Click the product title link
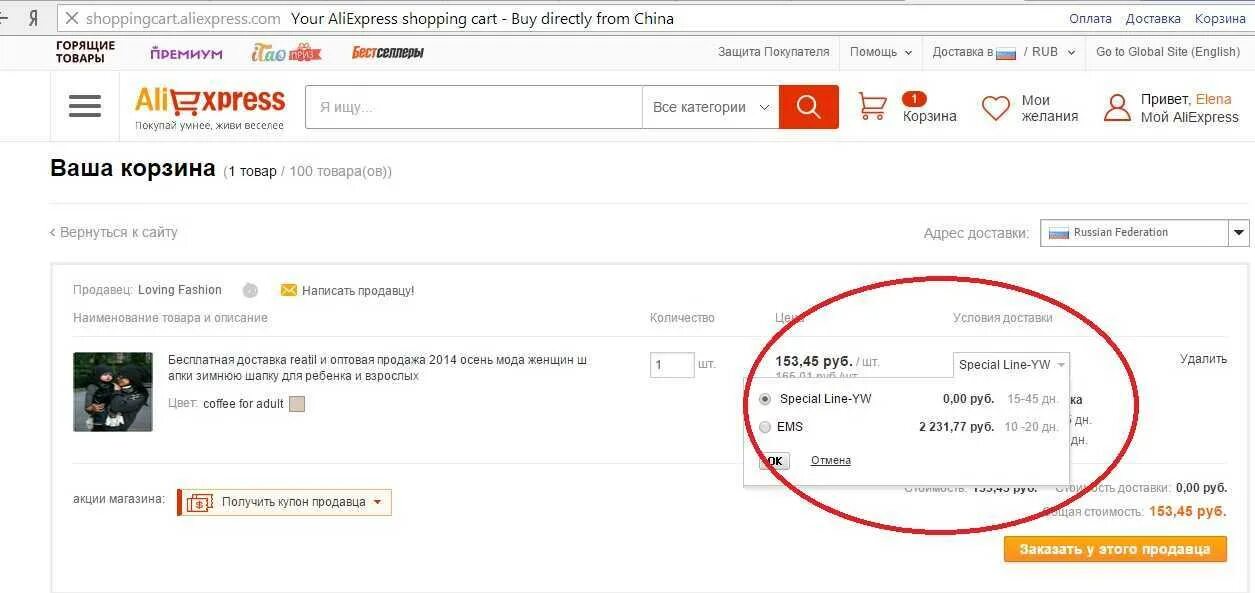 (x=378, y=367)
